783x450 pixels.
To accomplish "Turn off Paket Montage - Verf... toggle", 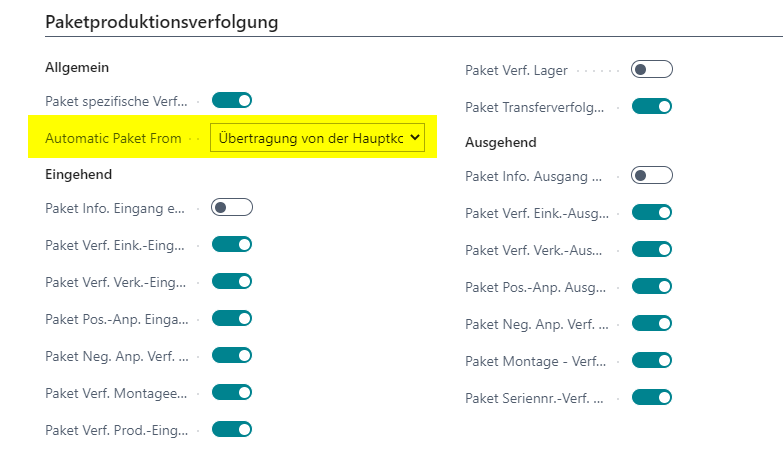I will click(652, 360).
